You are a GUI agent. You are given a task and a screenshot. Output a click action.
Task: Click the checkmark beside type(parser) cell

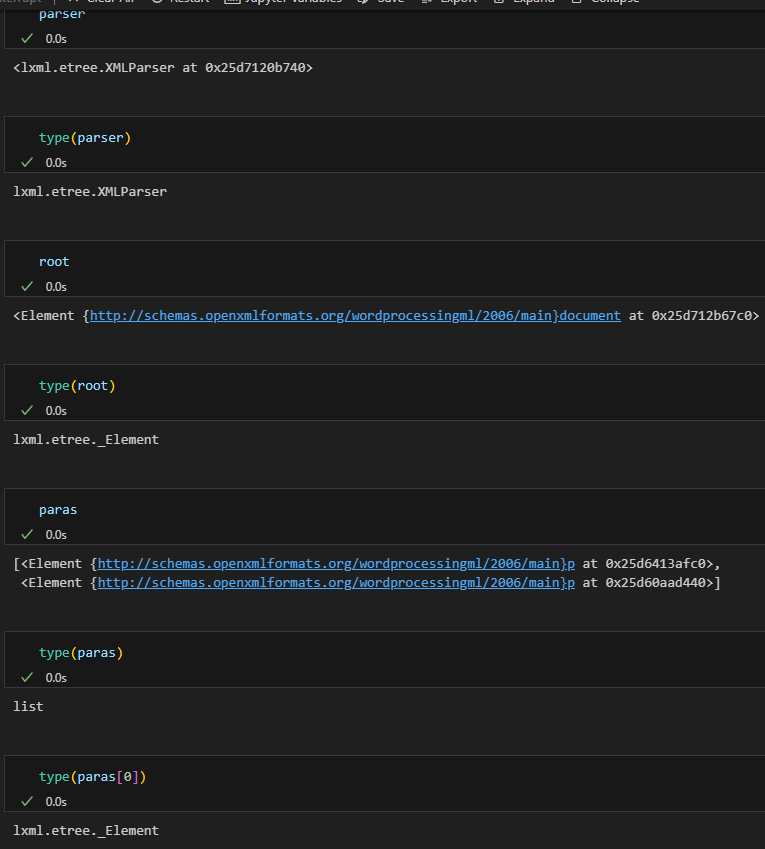pos(26,162)
